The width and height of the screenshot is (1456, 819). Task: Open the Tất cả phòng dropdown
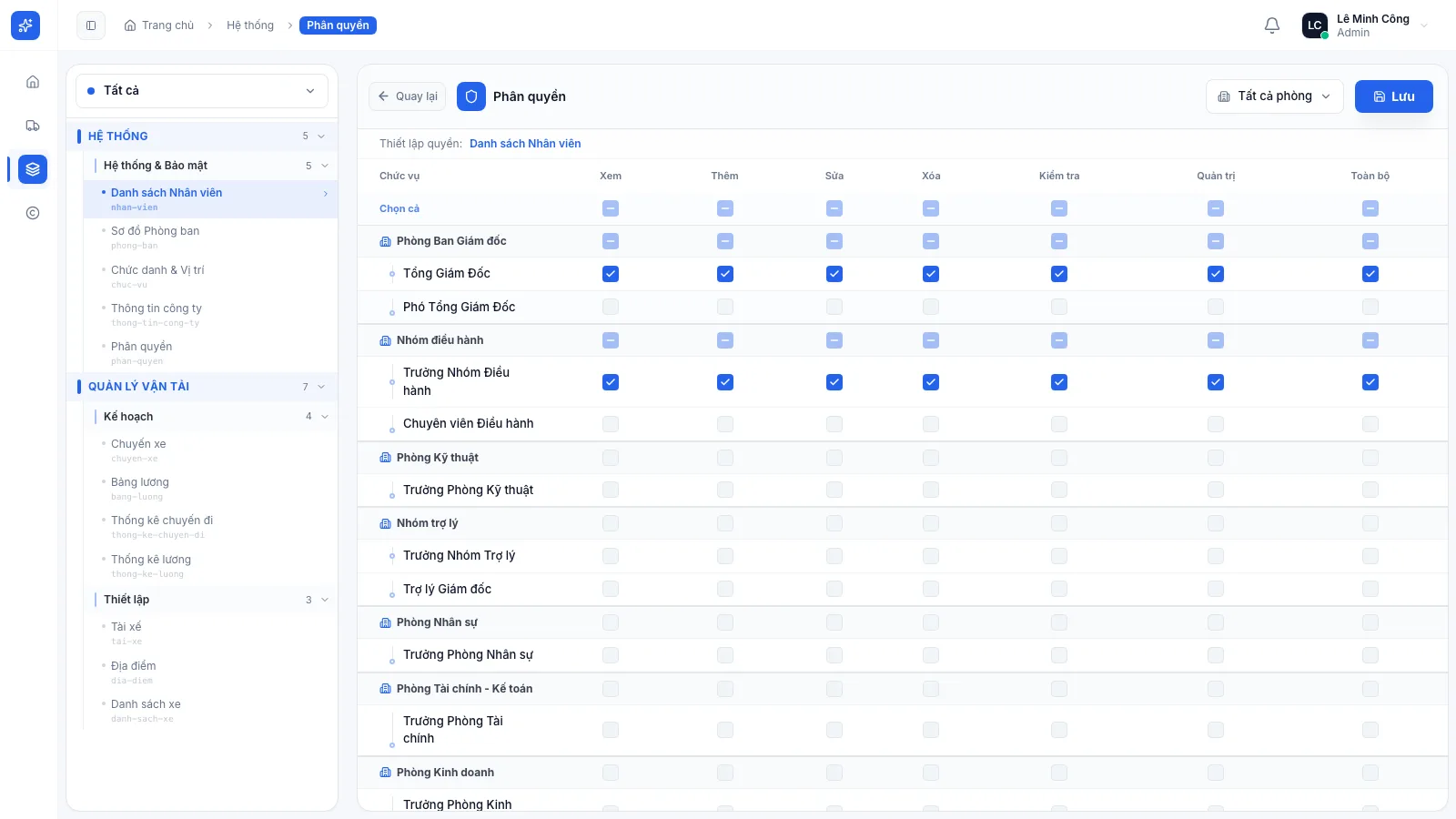(x=1275, y=96)
